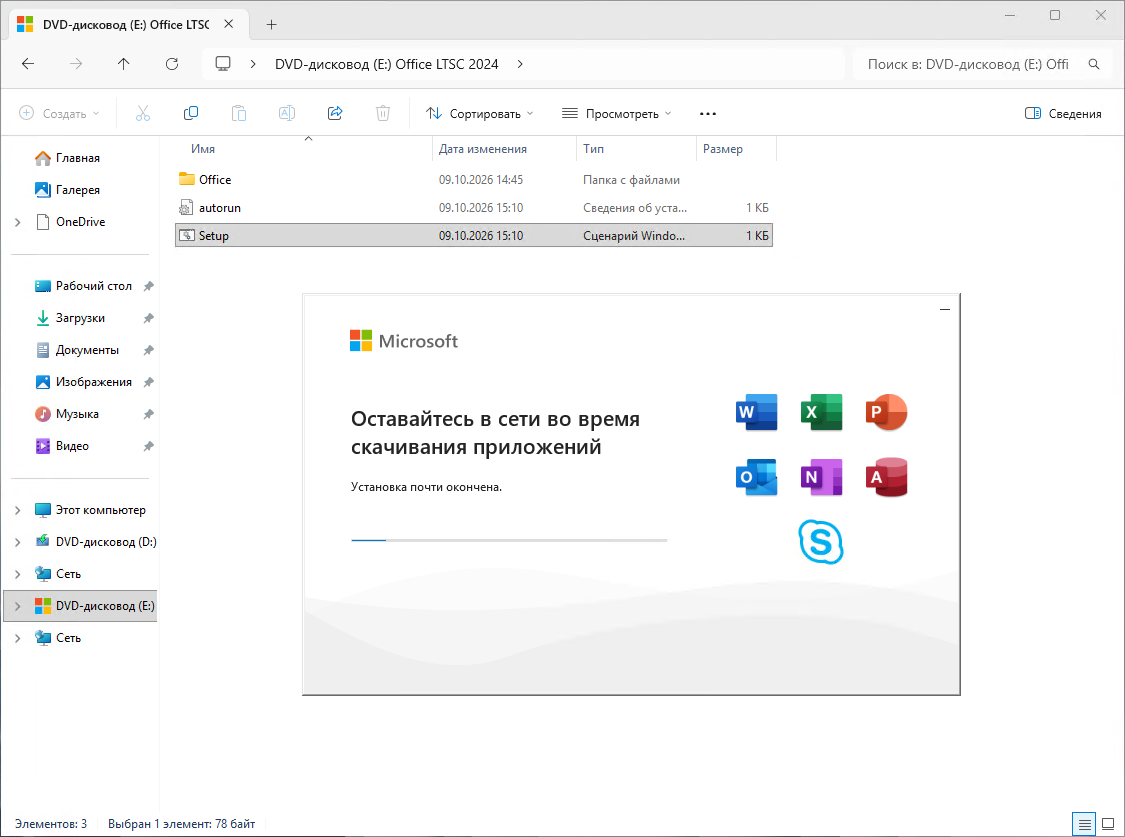
Task: Go up one folder level
Action: pyautogui.click(x=123, y=64)
